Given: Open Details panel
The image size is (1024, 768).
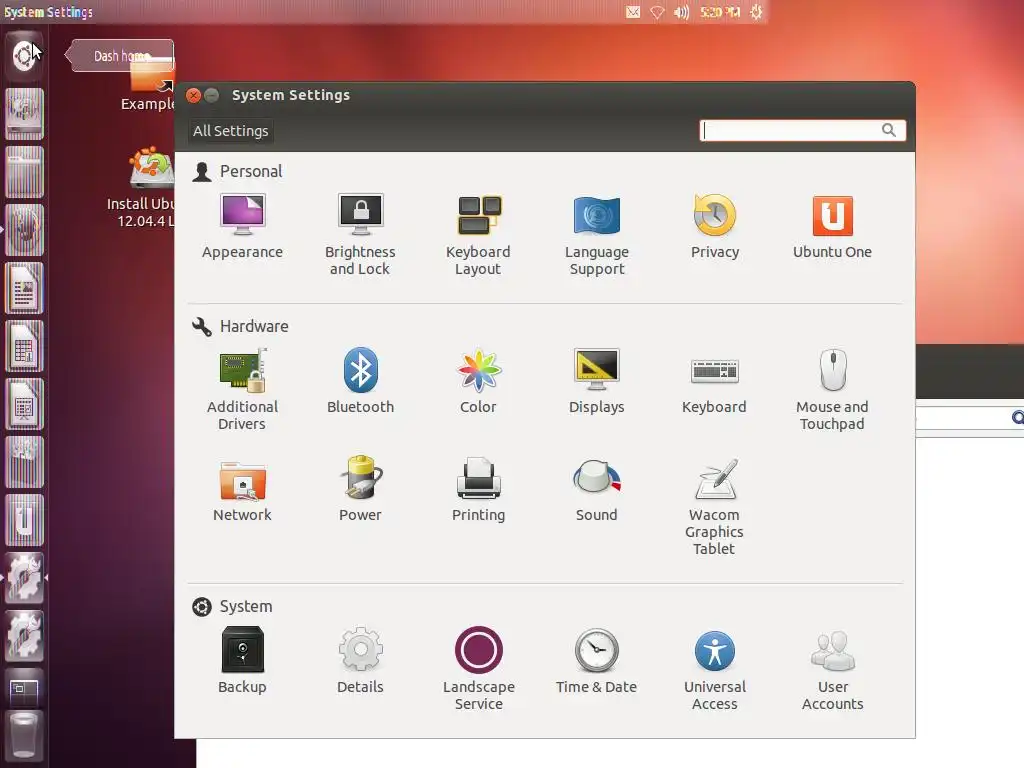Looking at the screenshot, I should point(360,661).
